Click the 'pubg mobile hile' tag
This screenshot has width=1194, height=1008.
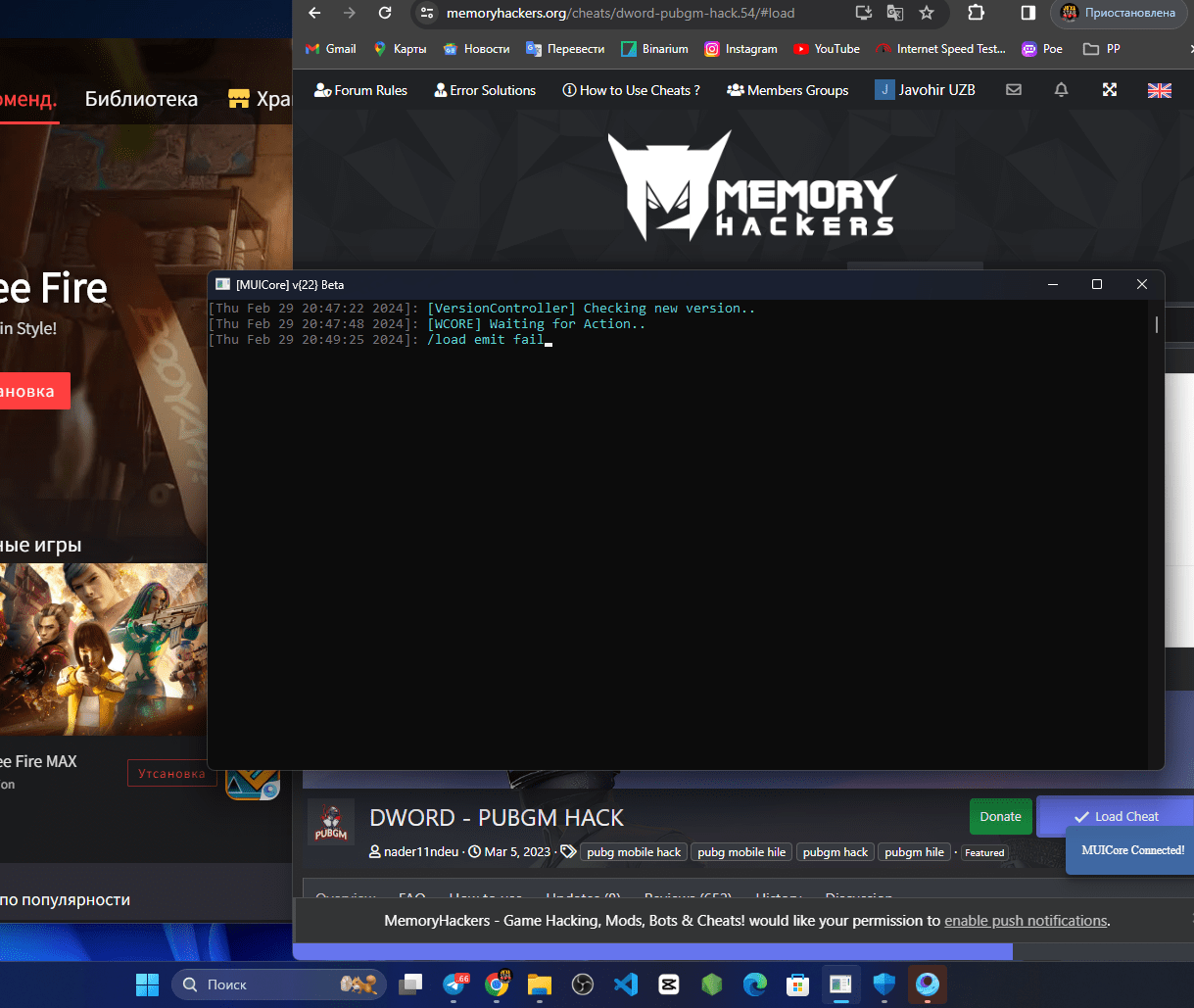741,852
